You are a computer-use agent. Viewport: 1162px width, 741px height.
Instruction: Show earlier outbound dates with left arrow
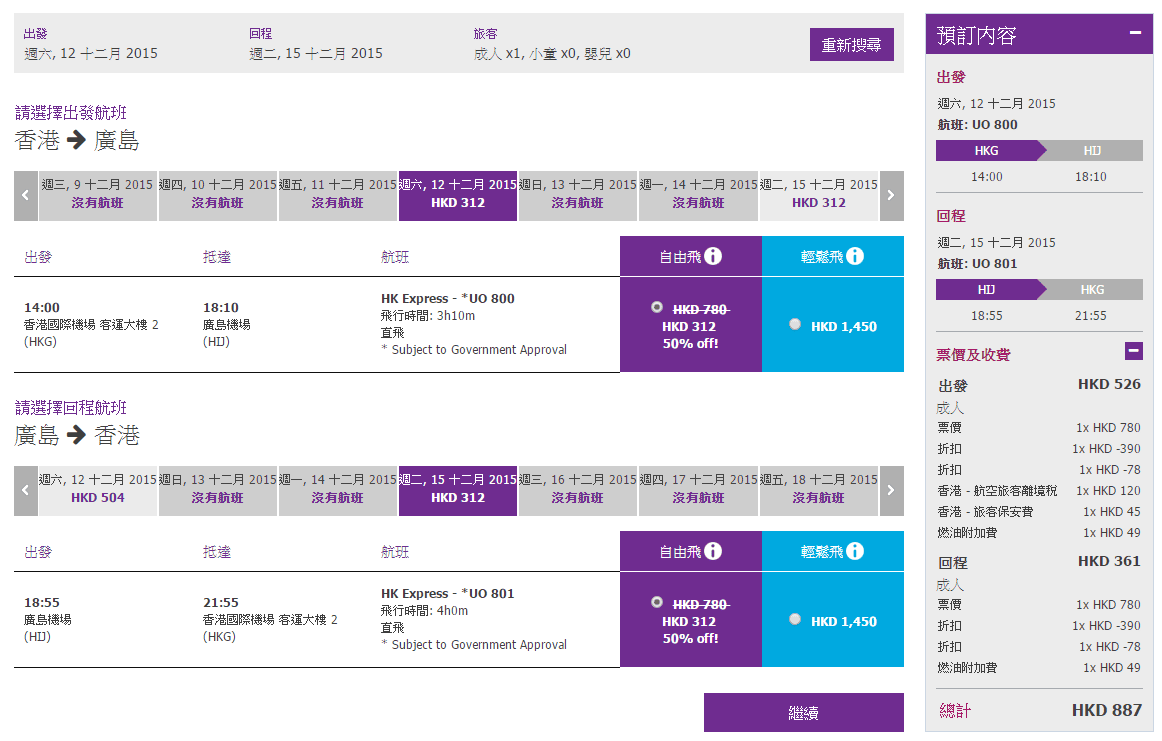click(26, 196)
